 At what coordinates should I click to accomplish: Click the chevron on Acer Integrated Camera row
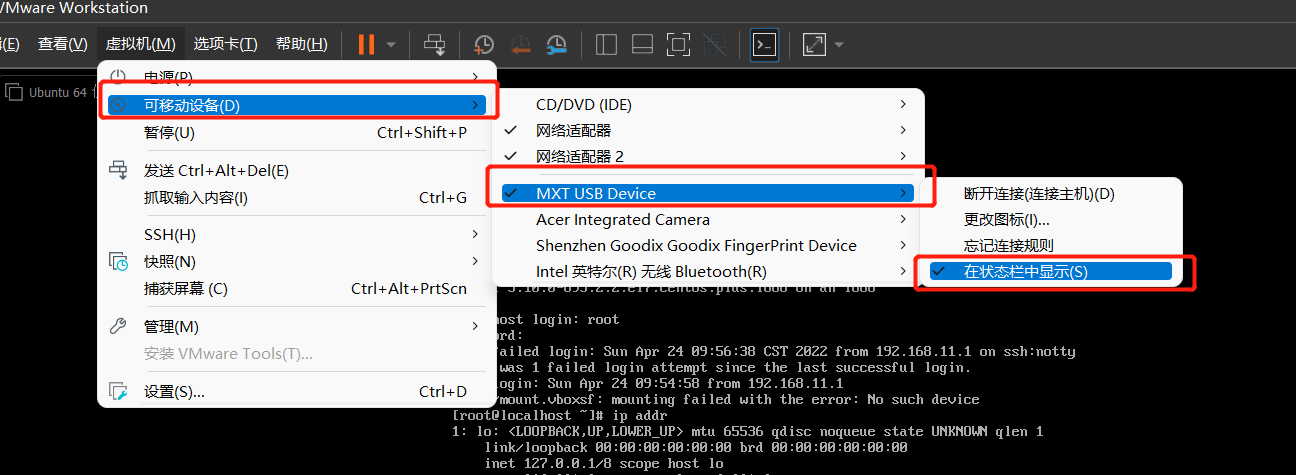pyautogui.click(x=903, y=220)
